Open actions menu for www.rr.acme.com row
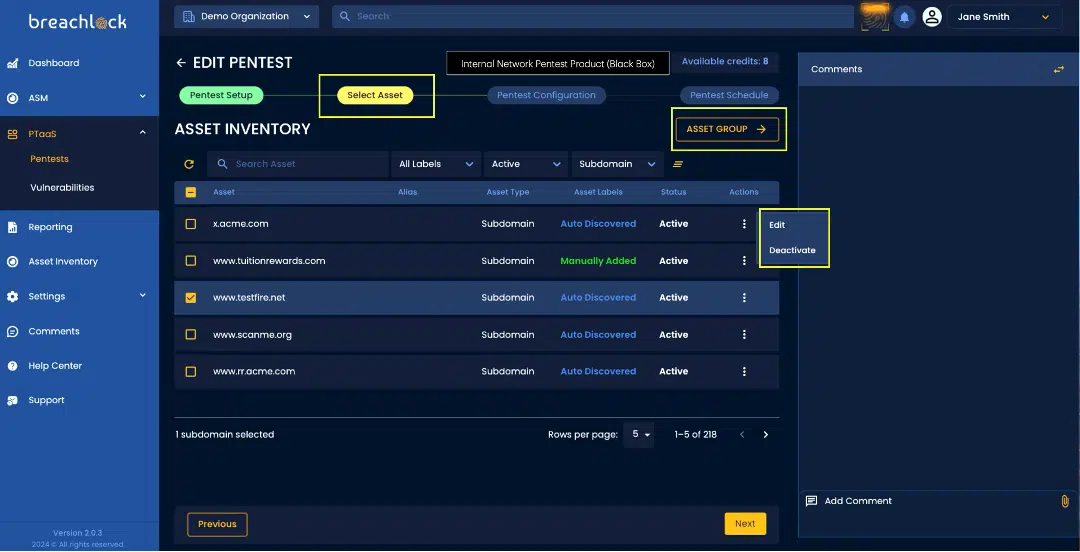 (744, 371)
